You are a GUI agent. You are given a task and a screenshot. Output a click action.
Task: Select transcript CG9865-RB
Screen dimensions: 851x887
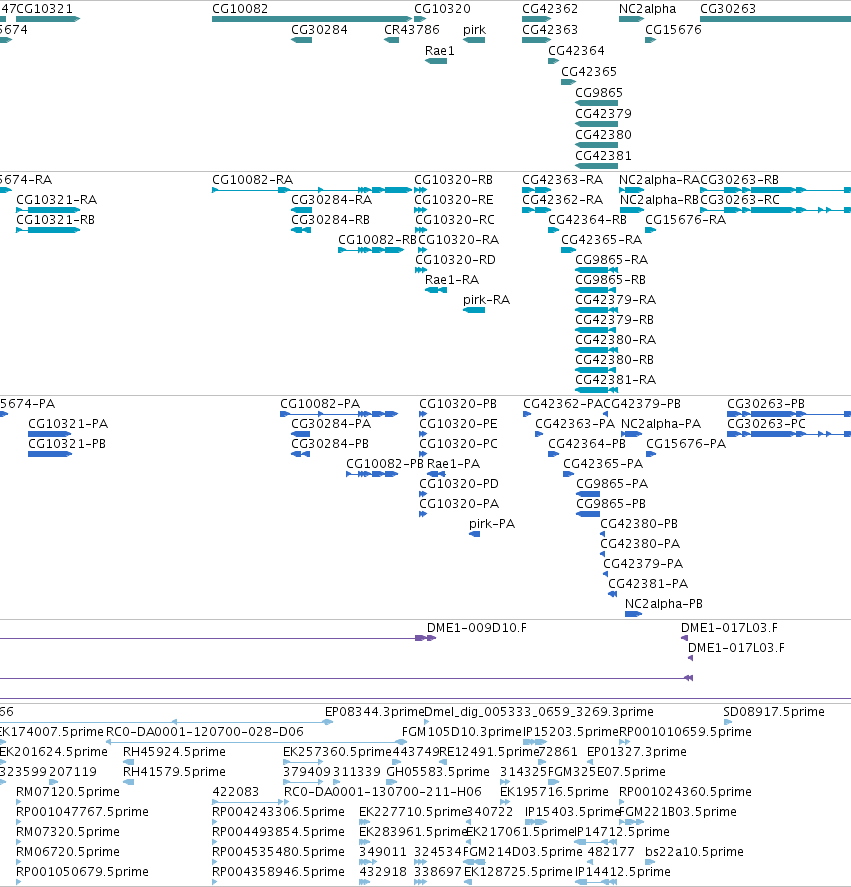tap(596, 290)
